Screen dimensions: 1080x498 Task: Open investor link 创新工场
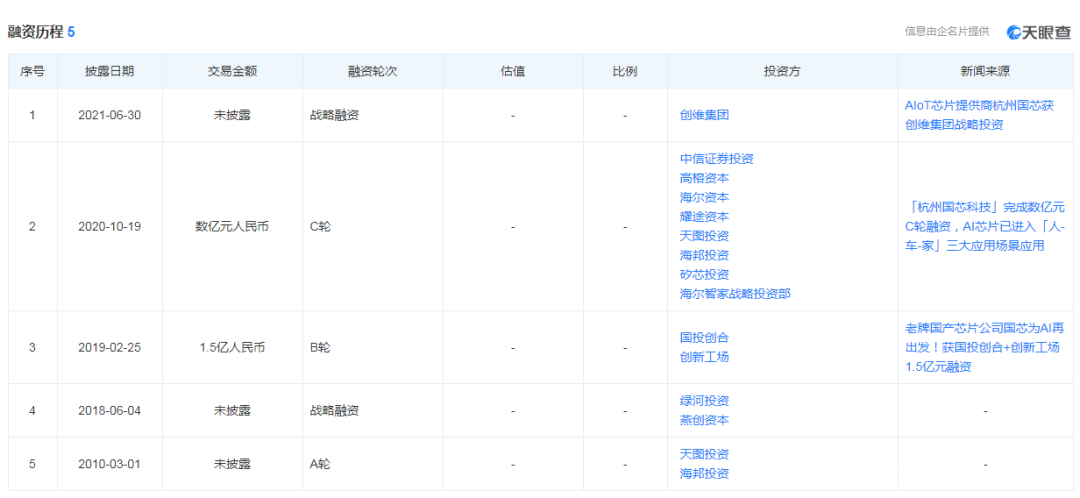(x=704, y=357)
